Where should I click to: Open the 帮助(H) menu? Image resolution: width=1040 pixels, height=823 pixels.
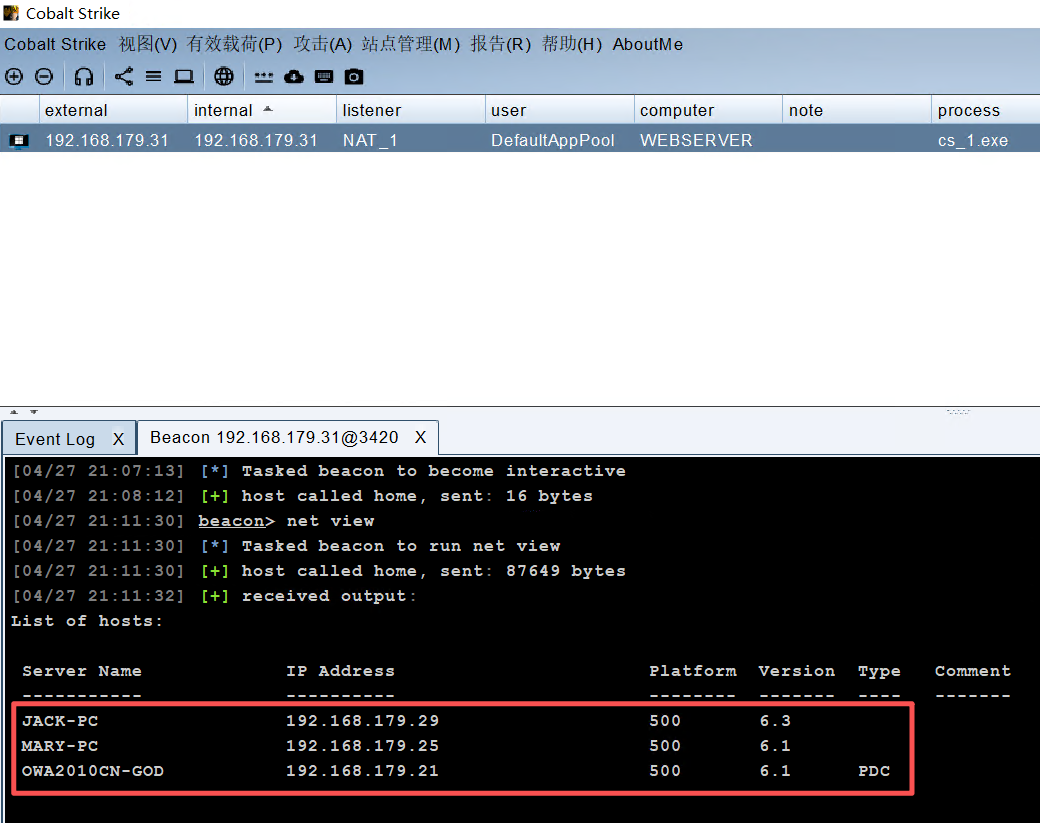(x=572, y=44)
